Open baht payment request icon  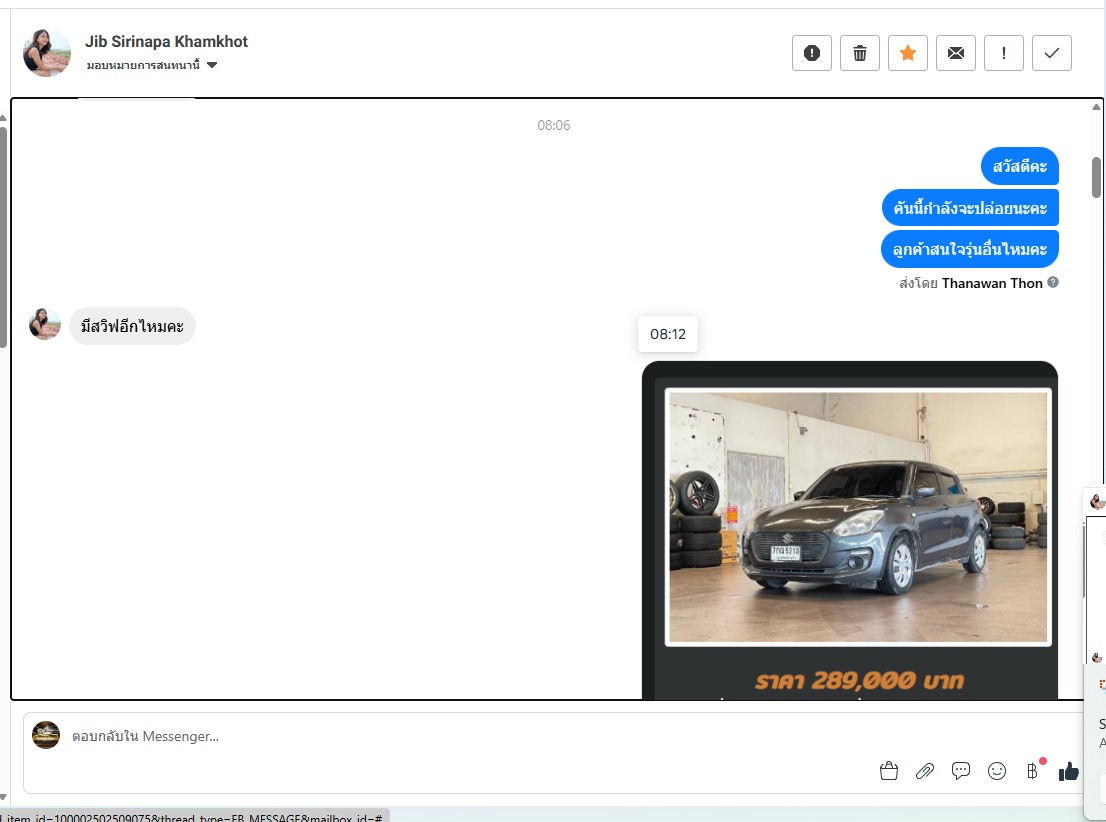[1033, 771]
